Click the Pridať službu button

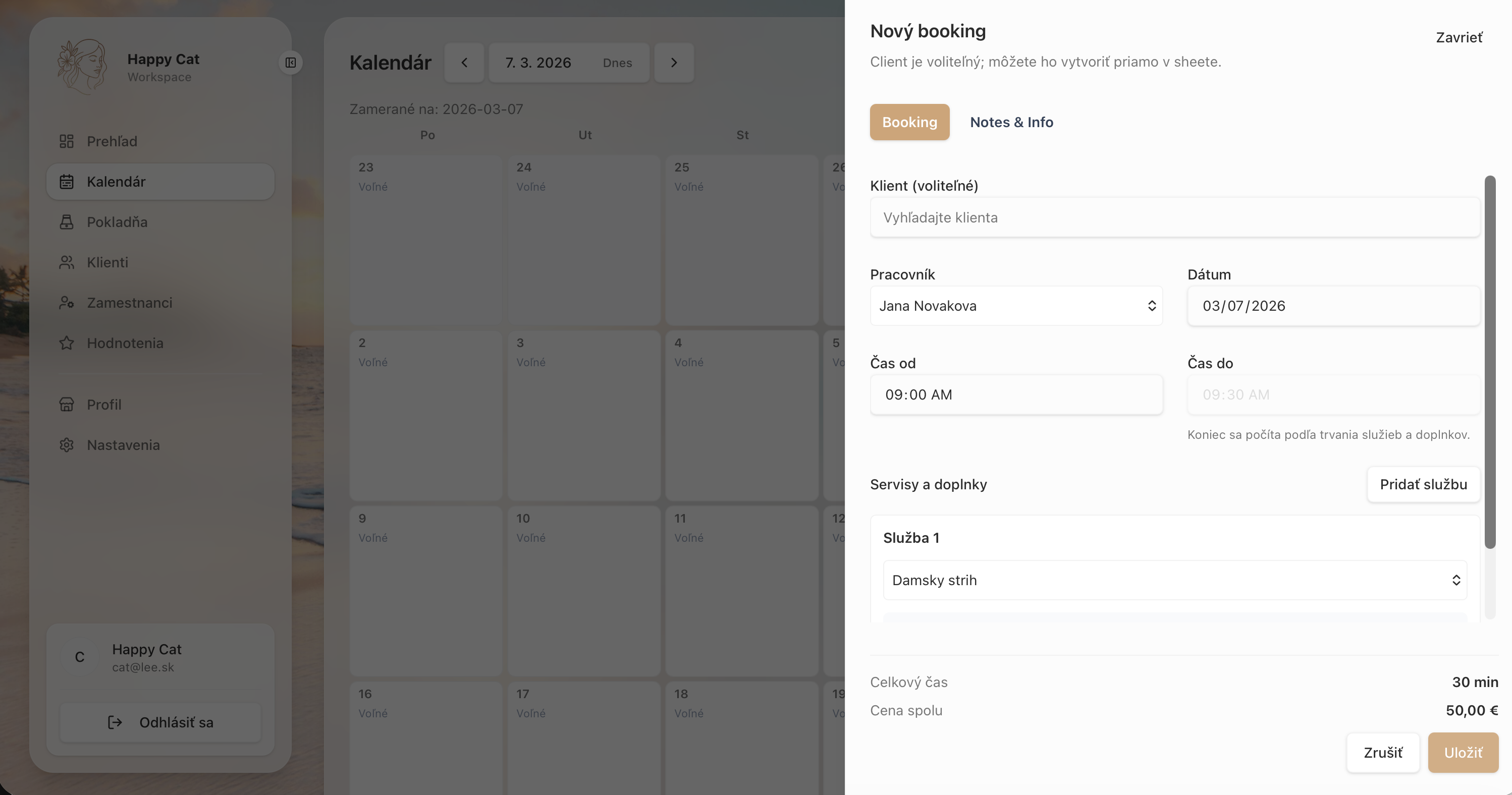(1423, 484)
